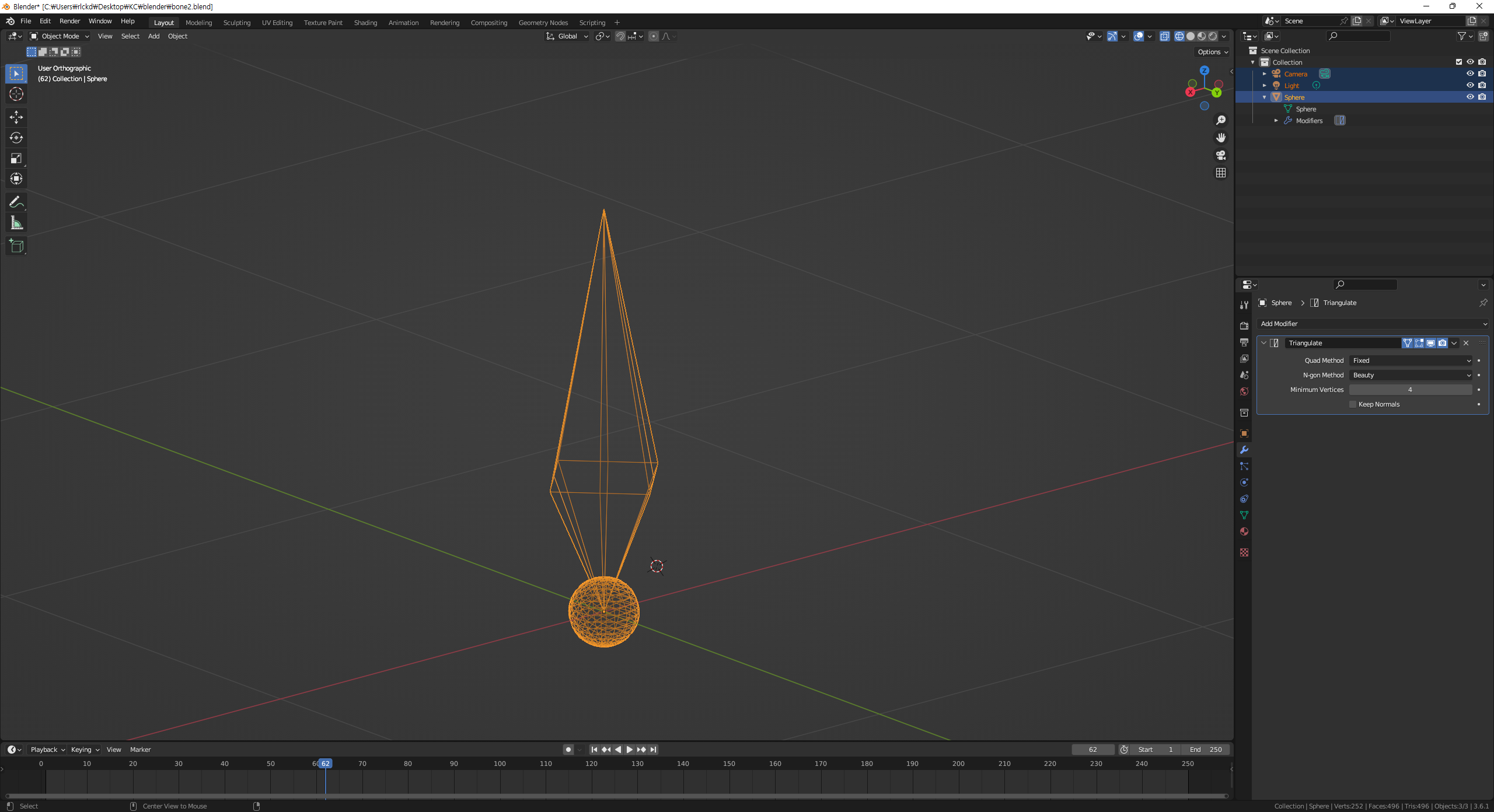Screen dimensions: 1494x812
Task: Open the Object properties tab
Action: point(1244,433)
